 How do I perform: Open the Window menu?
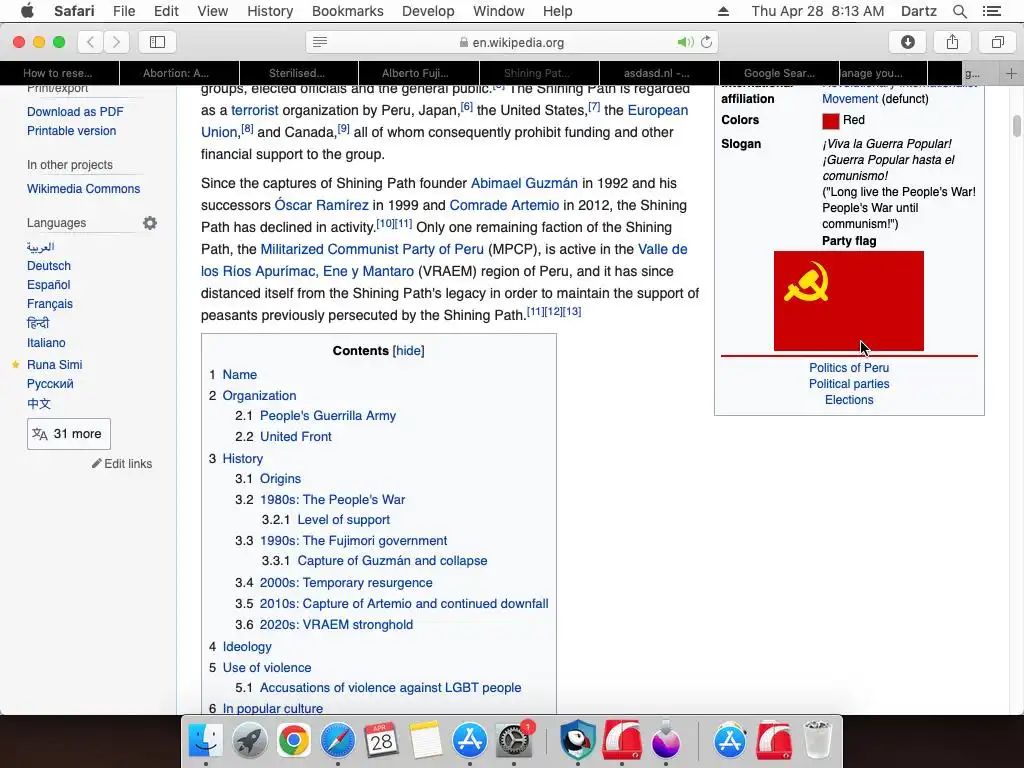coord(498,11)
